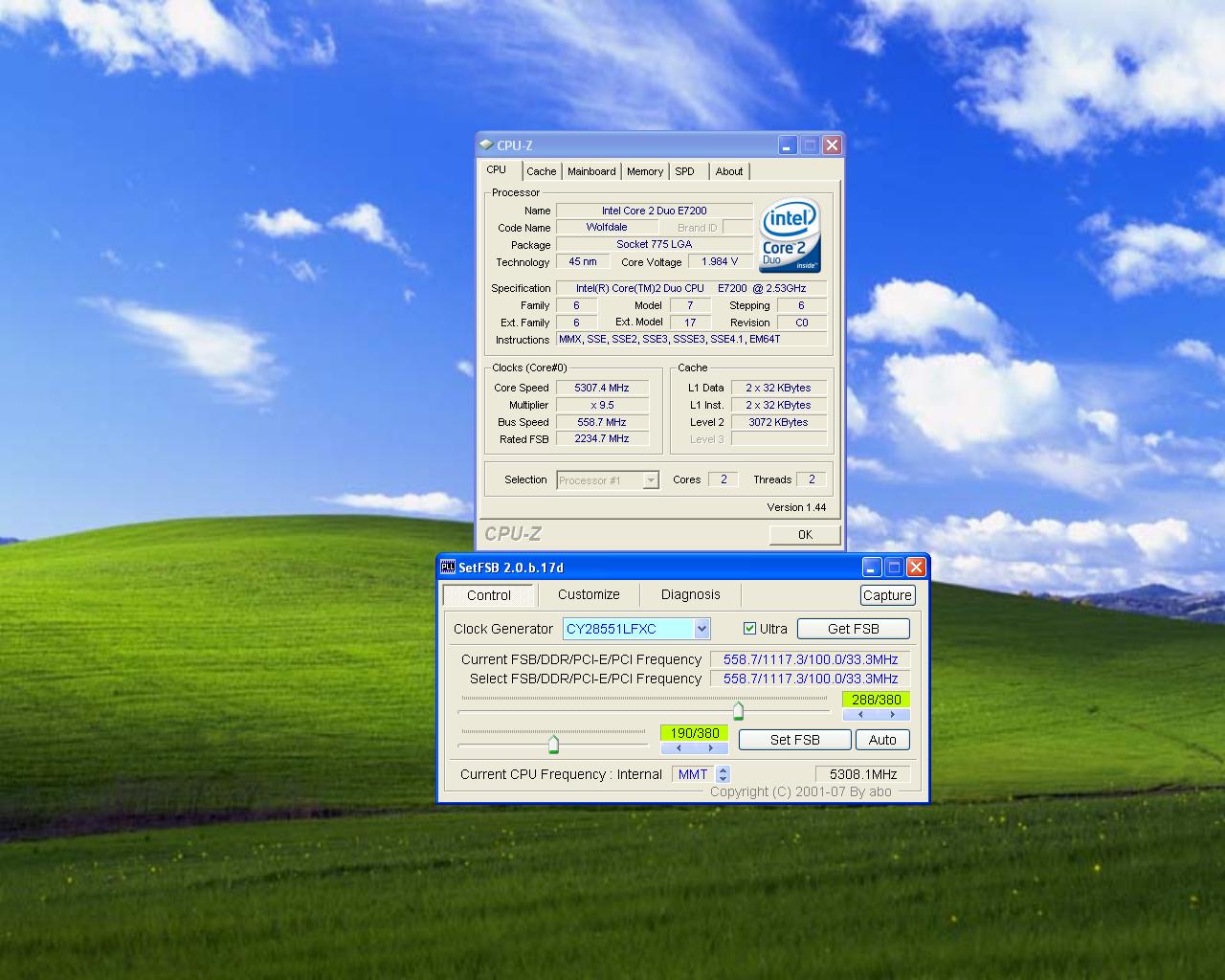
Task: Click the OK button in CPU-Z
Action: (805, 535)
